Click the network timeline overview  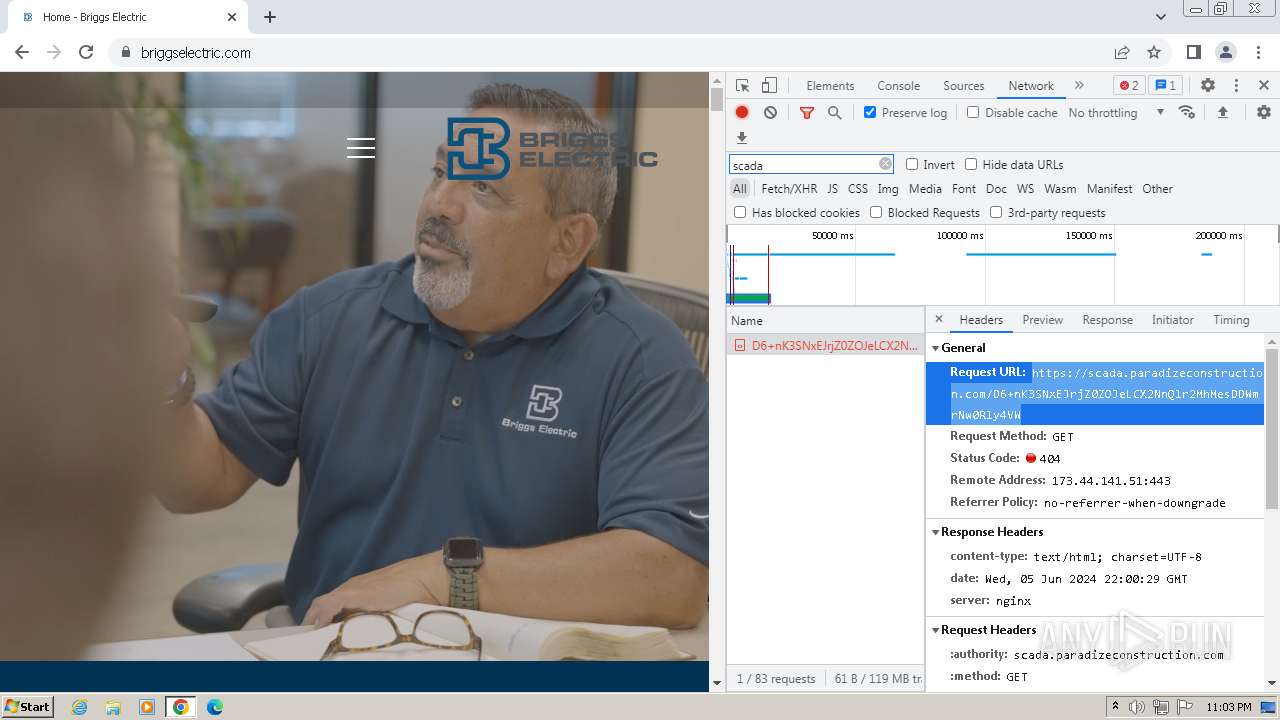point(1000,270)
